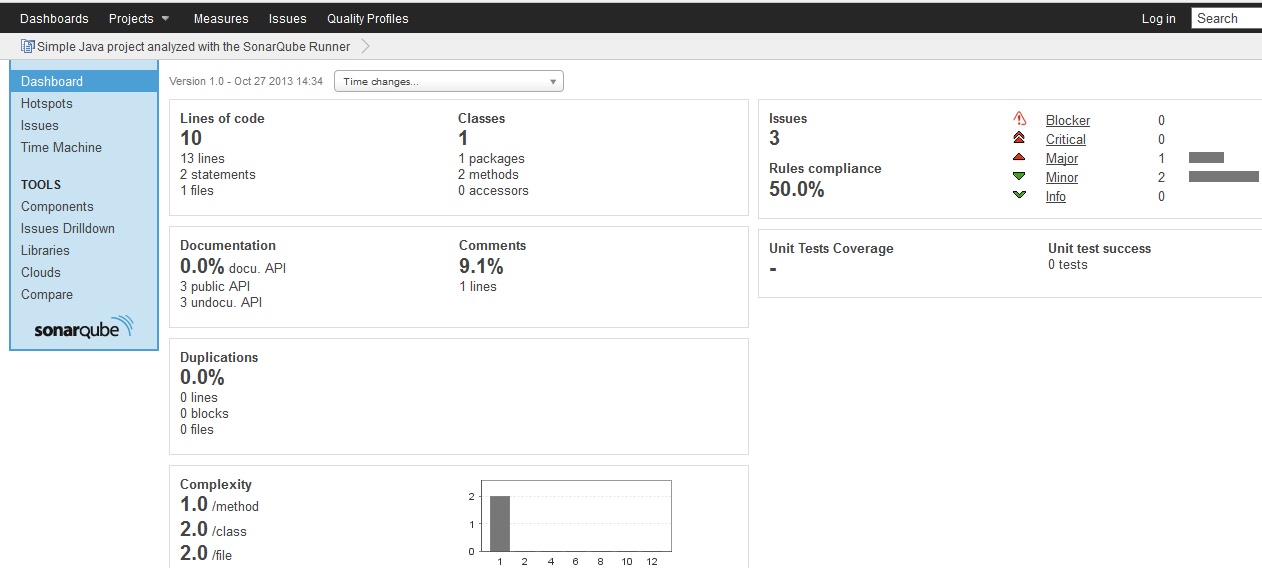Click the Search input field
The width and height of the screenshot is (1262, 568).
click(1227, 18)
